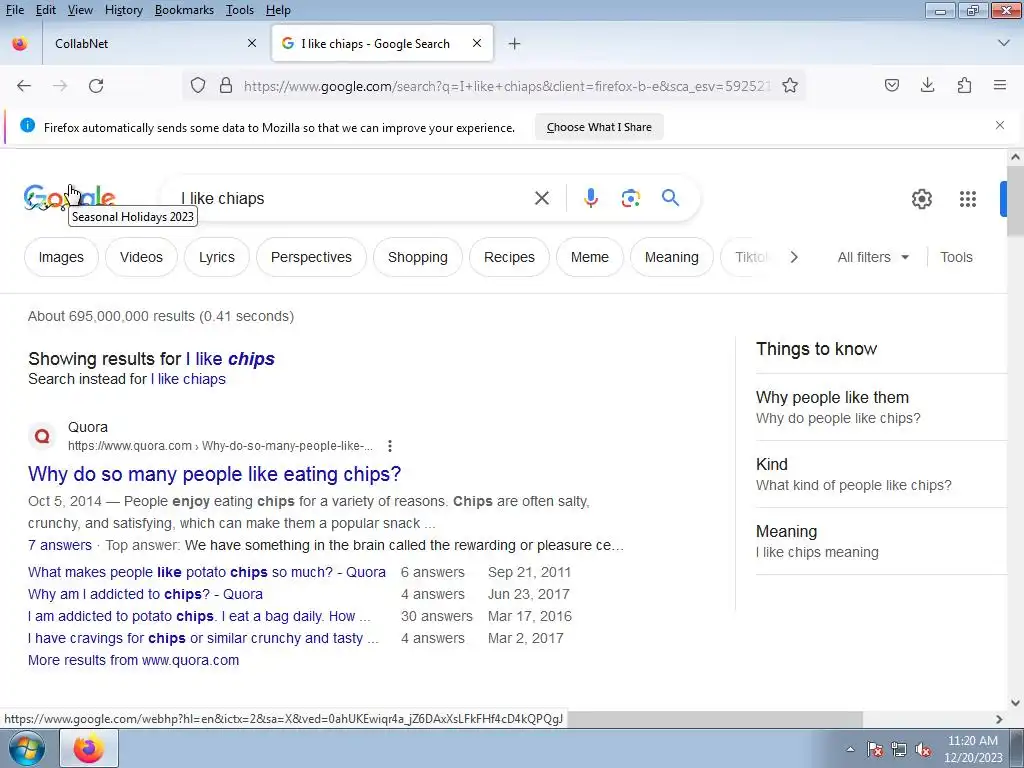This screenshot has height=768, width=1024.
Task: Open the Quora result options menu
Action: pos(390,446)
